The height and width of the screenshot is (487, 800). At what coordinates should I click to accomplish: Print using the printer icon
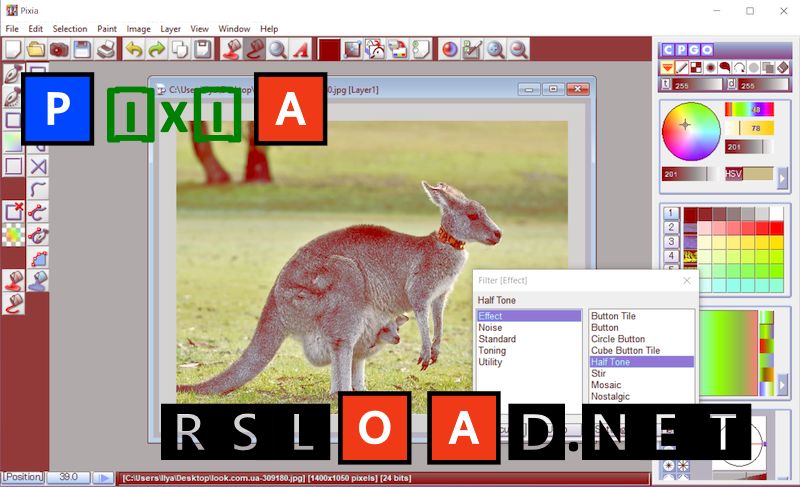(x=106, y=49)
